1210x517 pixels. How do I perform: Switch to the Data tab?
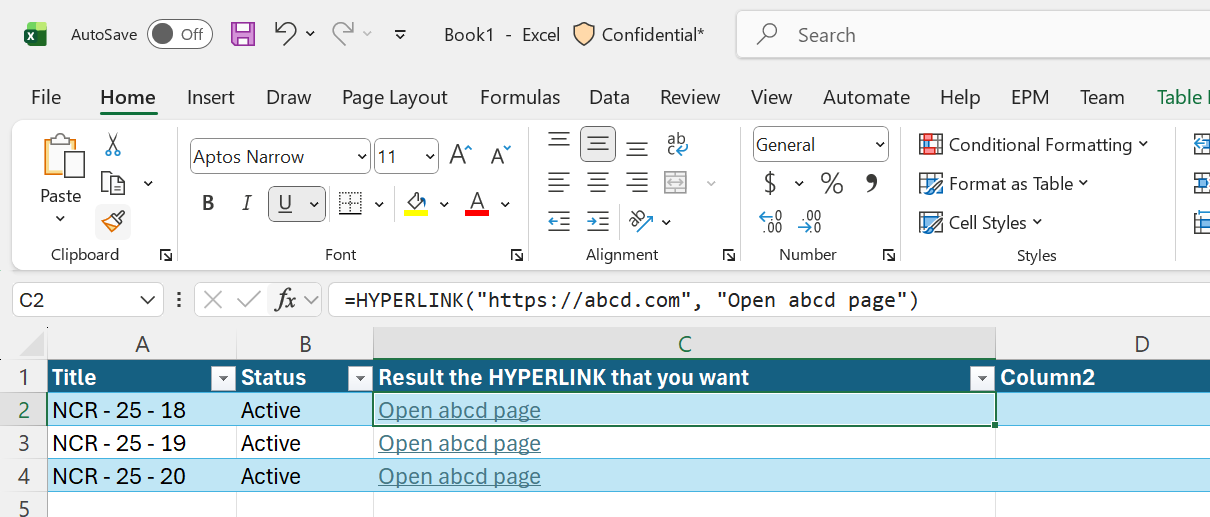tap(609, 97)
